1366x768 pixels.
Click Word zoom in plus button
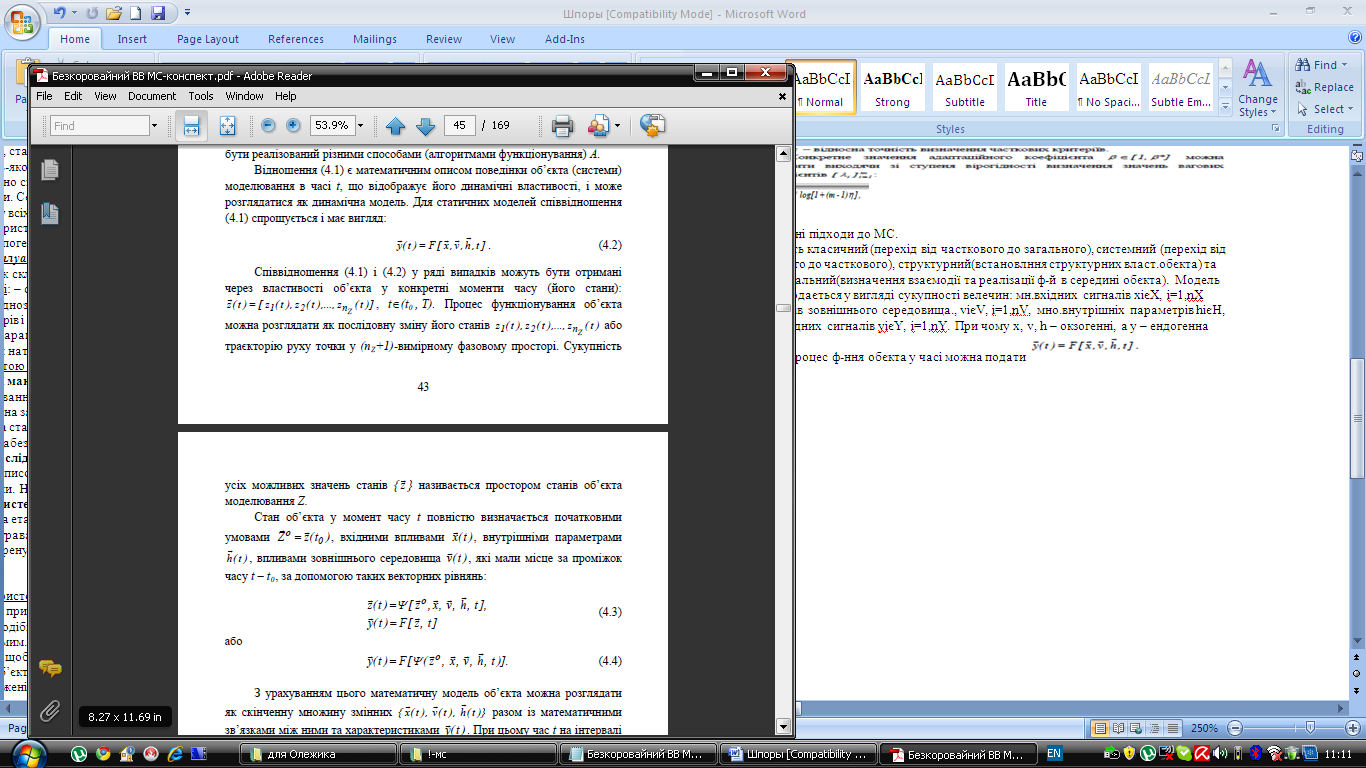(x=1354, y=728)
